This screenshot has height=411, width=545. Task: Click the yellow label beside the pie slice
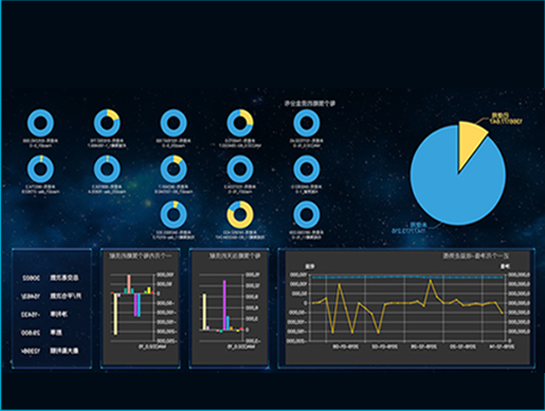[506, 119]
